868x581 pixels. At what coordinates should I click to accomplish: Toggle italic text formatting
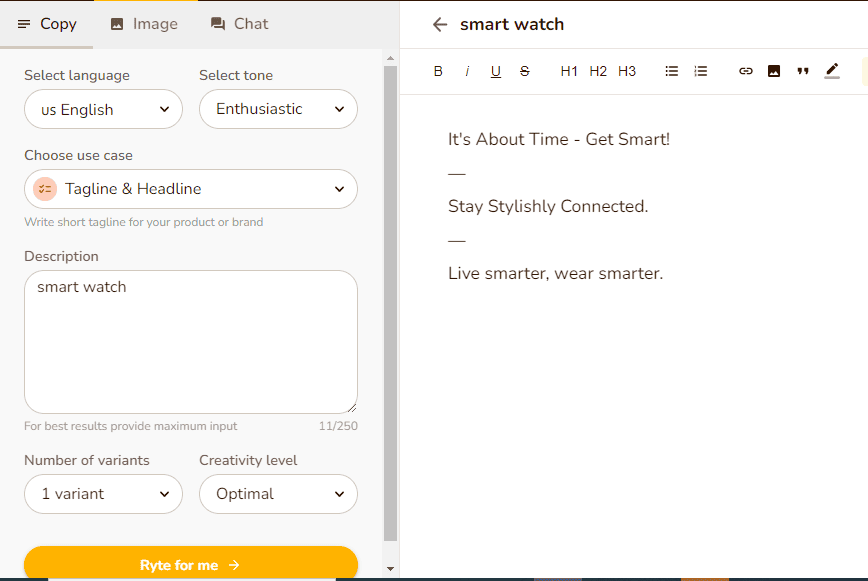click(x=467, y=71)
